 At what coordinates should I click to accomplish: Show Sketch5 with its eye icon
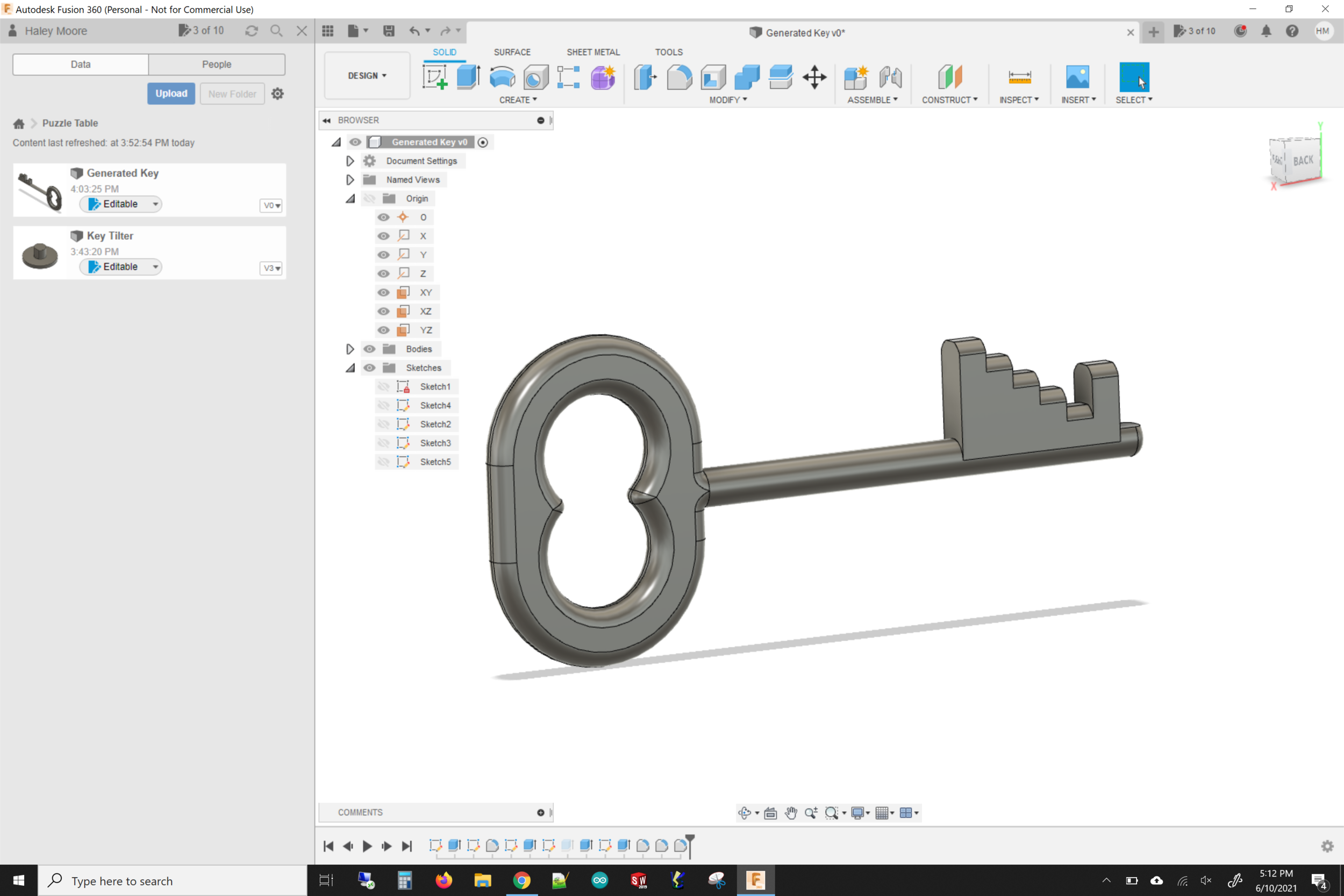[x=383, y=462]
